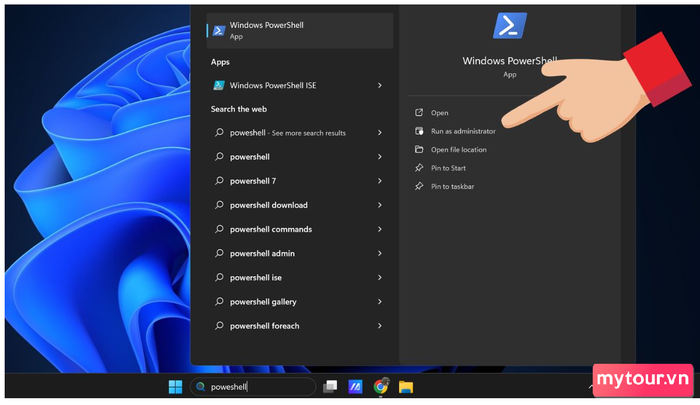This screenshot has width=700, height=405.
Task: Select 'powershell foreach' web search text
Action: pyautogui.click(x=265, y=326)
